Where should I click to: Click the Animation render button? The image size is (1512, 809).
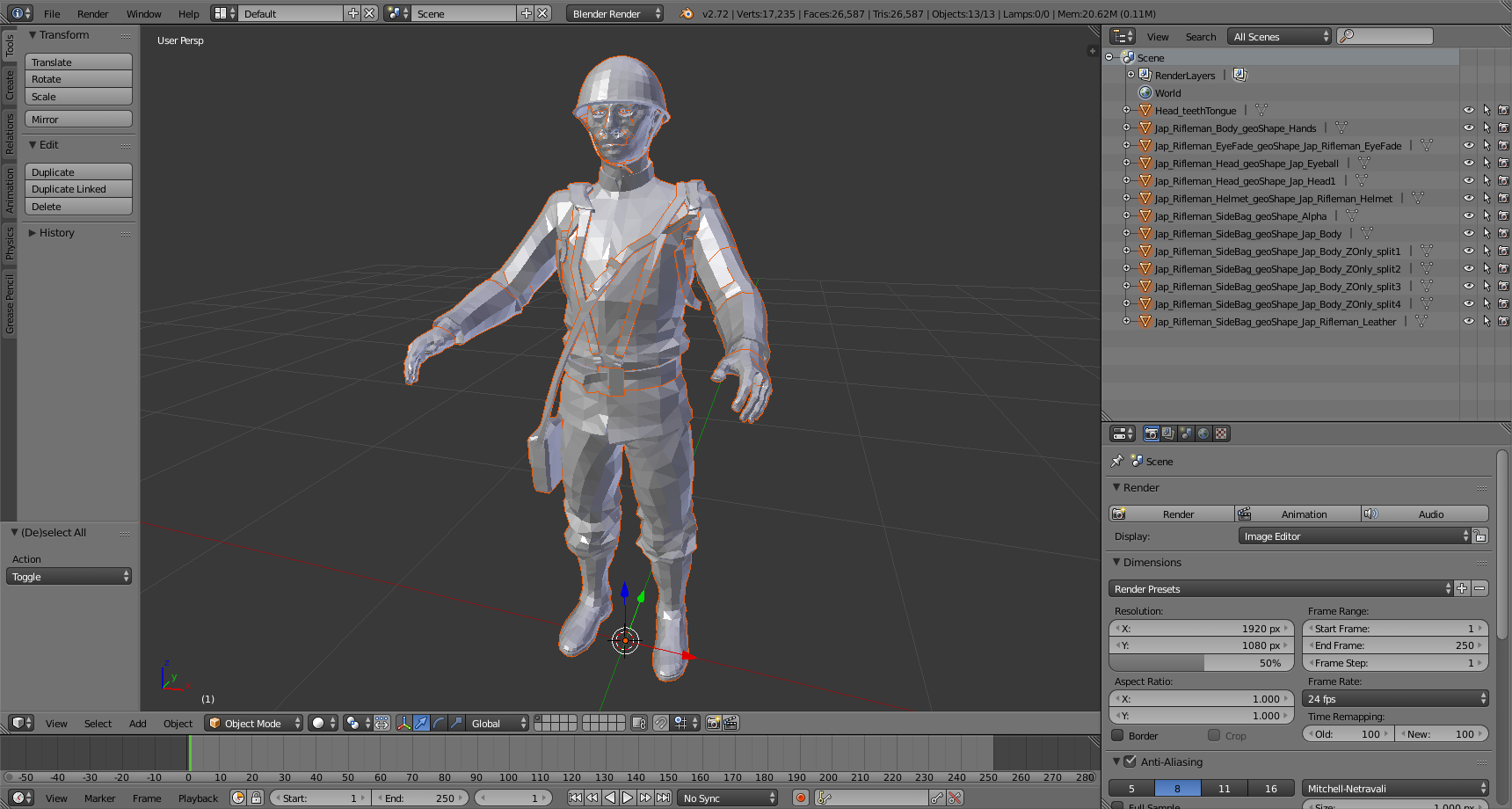pos(1298,514)
